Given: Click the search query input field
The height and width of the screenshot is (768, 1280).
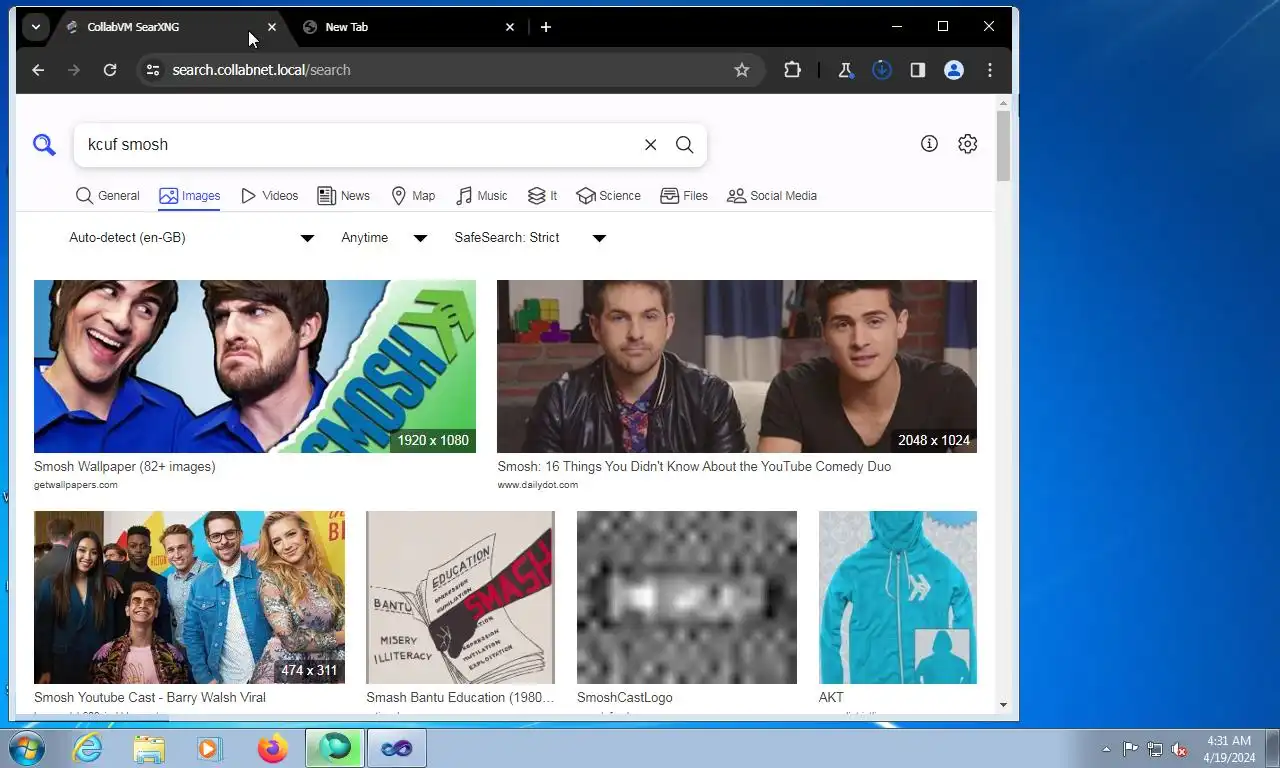Looking at the screenshot, I should [x=360, y=145].
